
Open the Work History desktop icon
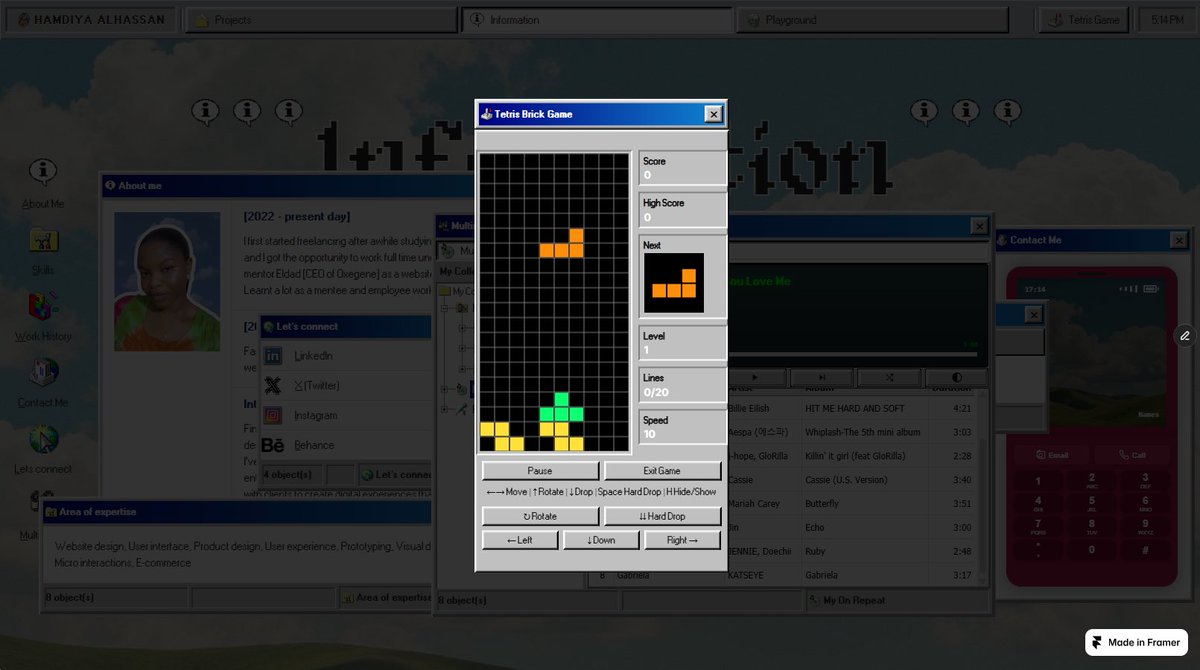click(43, 316)
